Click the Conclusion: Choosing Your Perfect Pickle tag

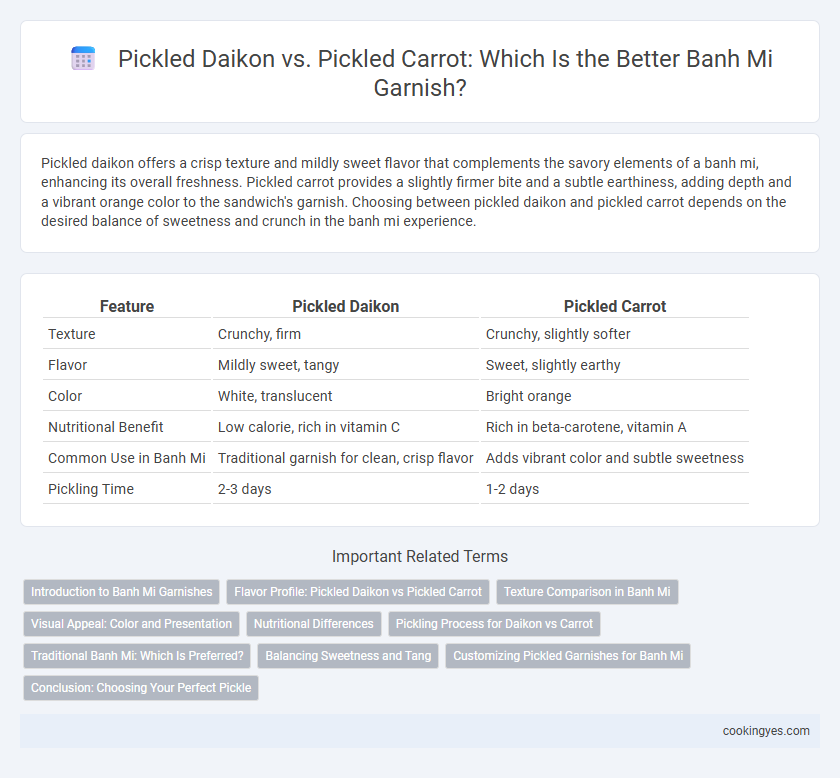pos(141,688)
